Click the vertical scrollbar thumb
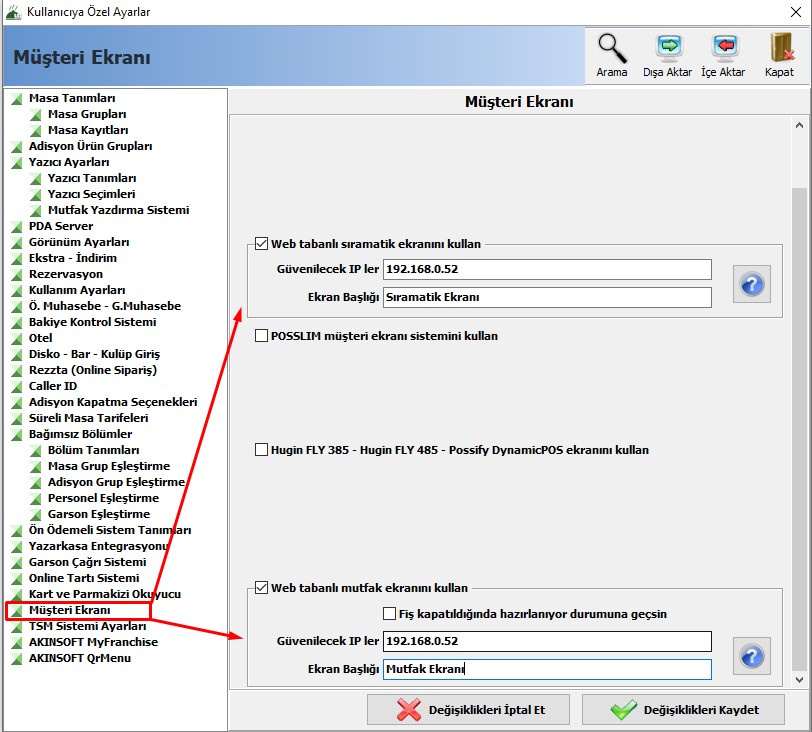 tap(800, 429)
